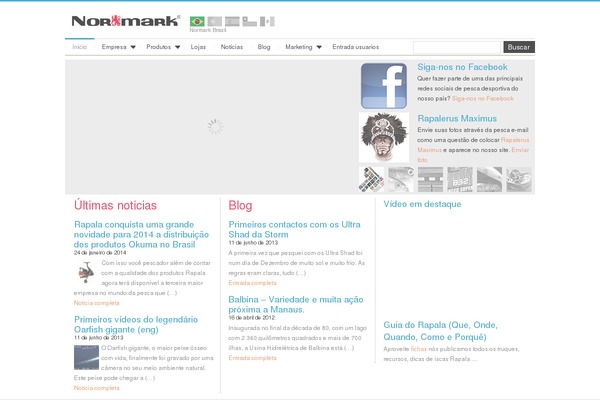Open the Empresa menu

[x=114, y=47]
